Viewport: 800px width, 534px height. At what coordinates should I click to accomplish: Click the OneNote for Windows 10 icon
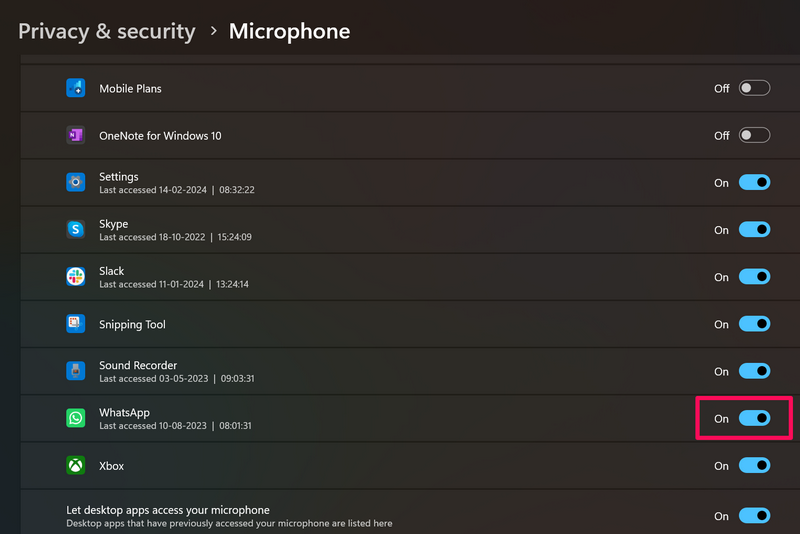click(76, 135)
